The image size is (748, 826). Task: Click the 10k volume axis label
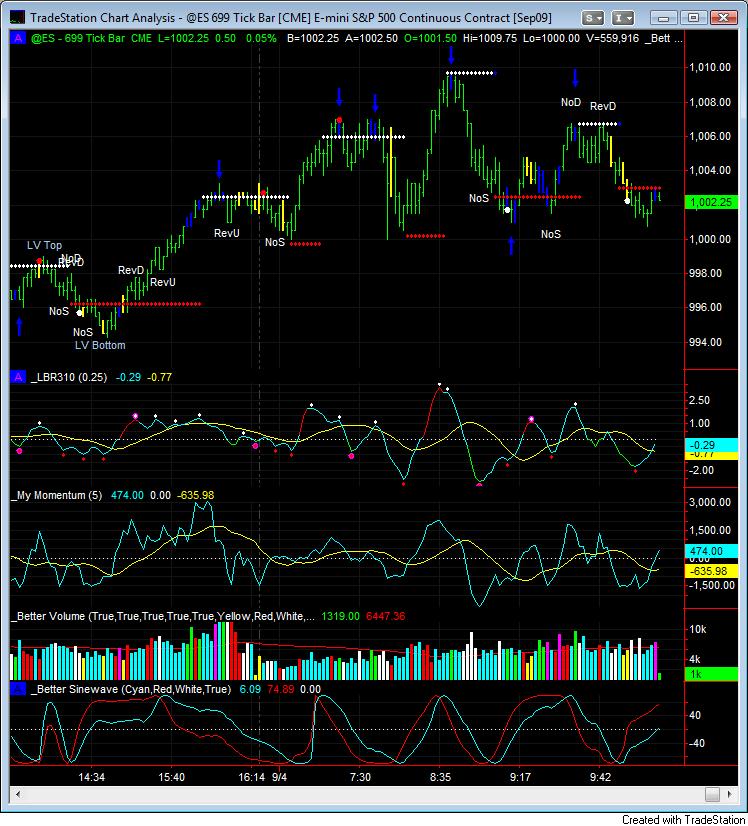coord(698,629)
